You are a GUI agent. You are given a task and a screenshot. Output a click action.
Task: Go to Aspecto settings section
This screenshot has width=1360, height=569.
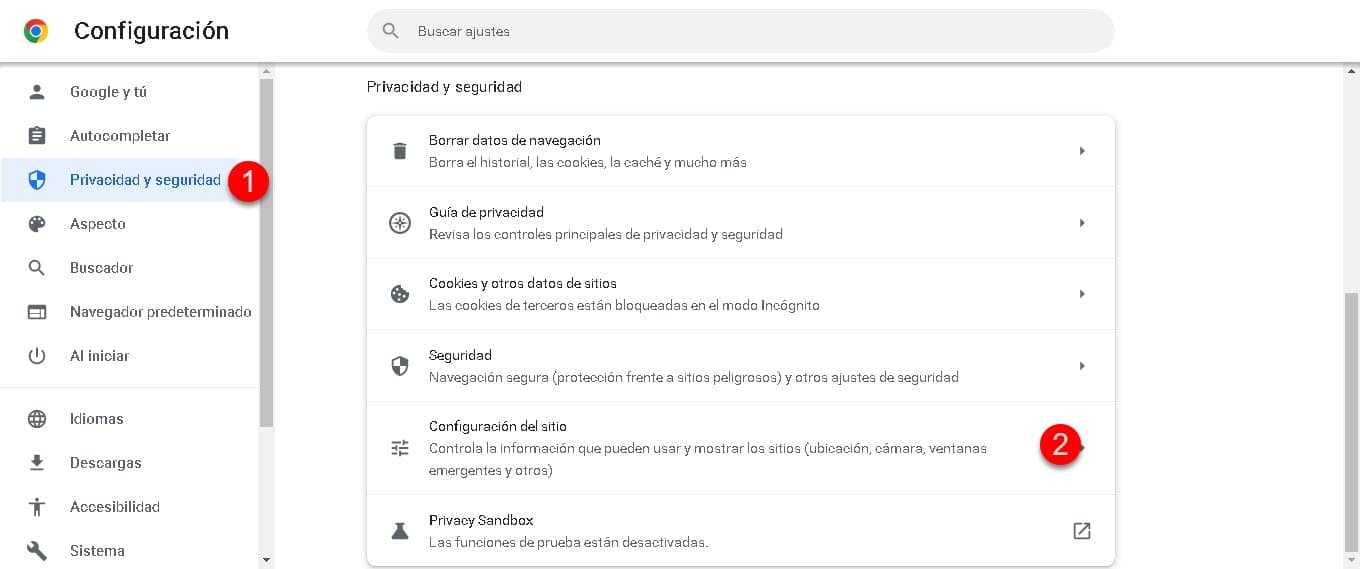[98, 224]
